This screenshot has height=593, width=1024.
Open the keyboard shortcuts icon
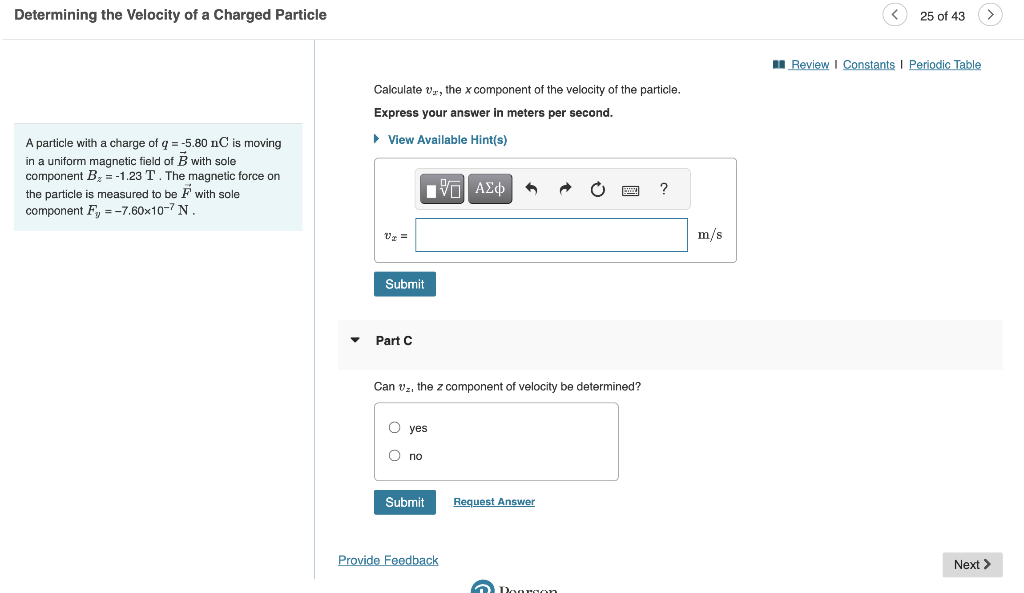coord(631,188)
